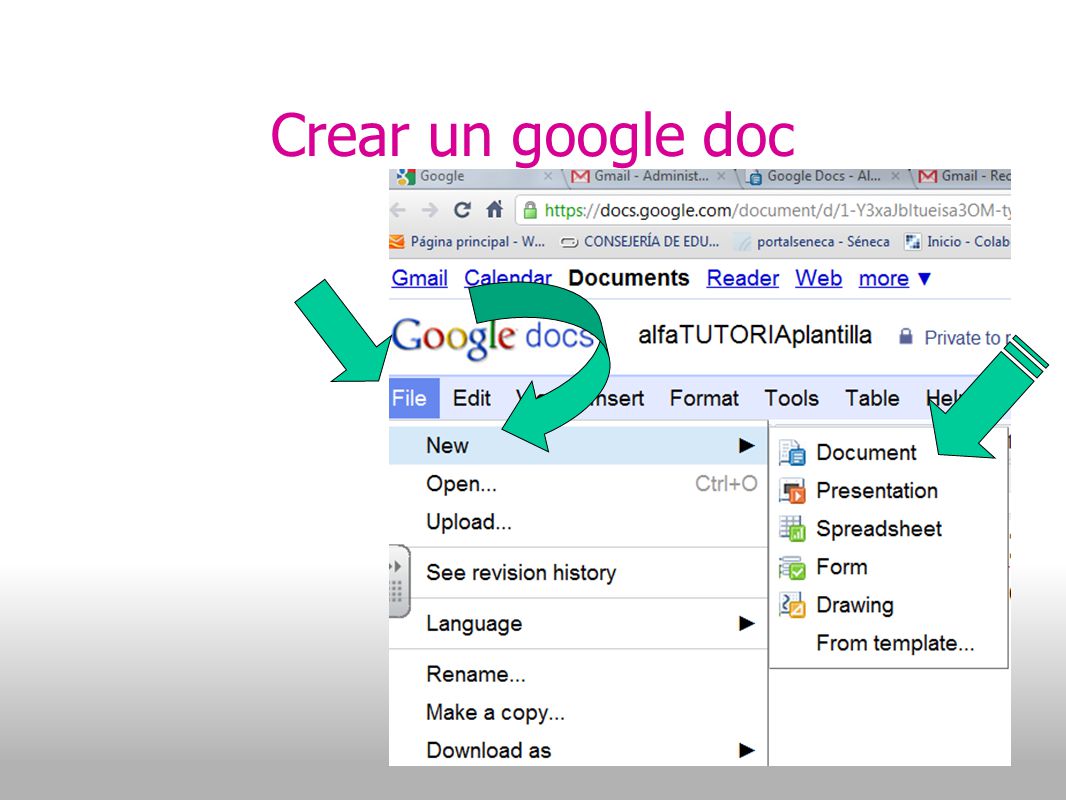The width and height of the screenshot is (1066, 800).
Task: Click the CONSEJERÍA DE EDU bookmark icon
Action: [569, 242]
